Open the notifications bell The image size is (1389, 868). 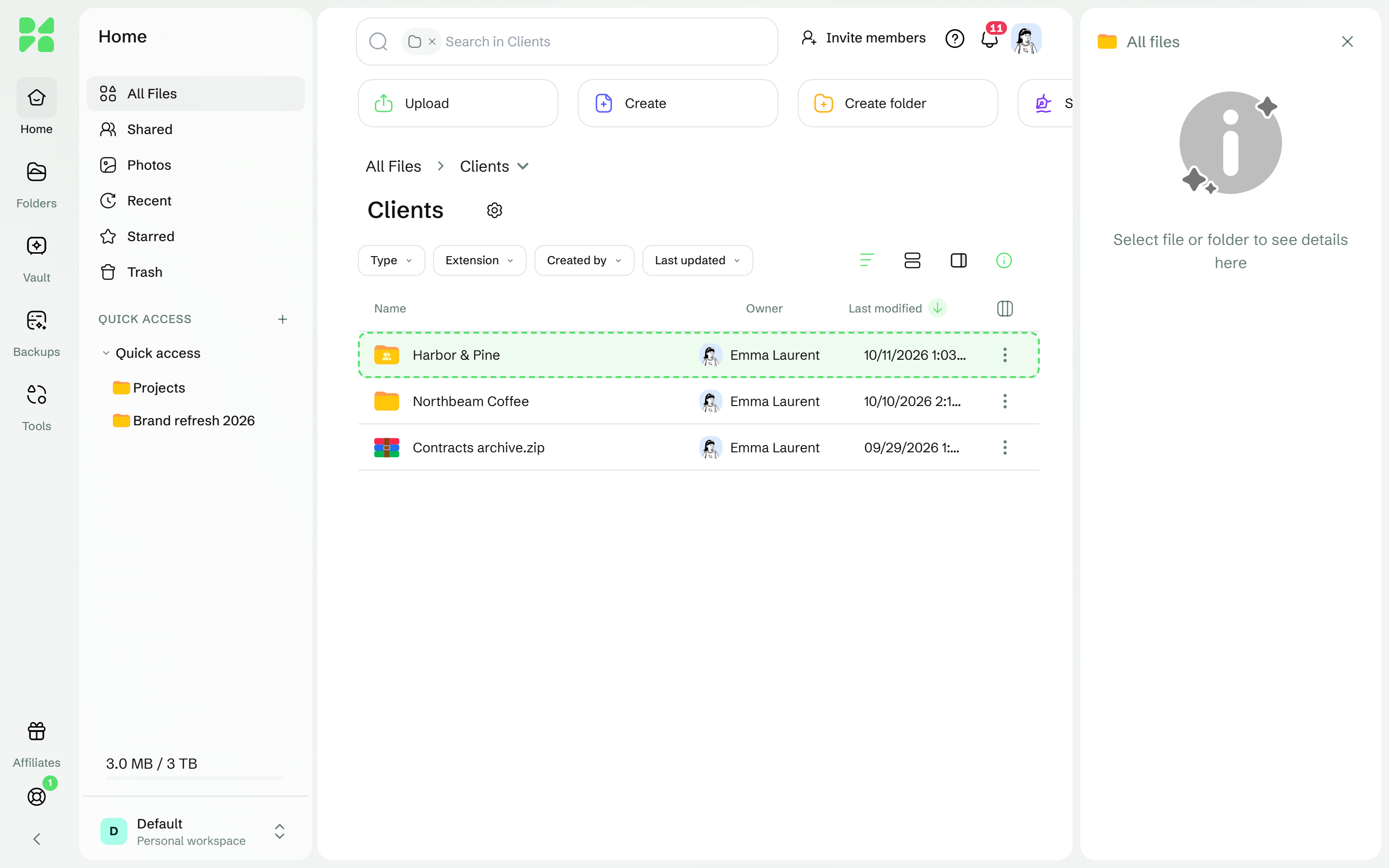pyautogui.click(x=990, y=39)
